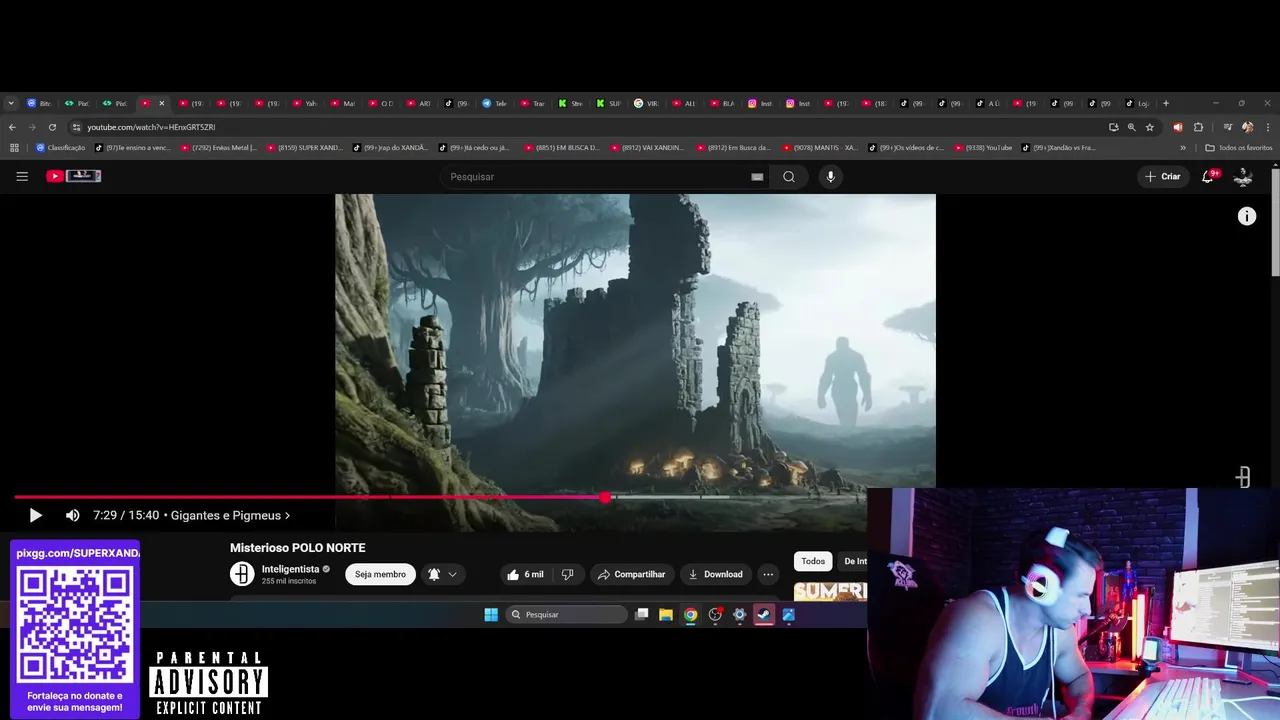Viewport: 1280px width, 720px height.
Task: Open Enéas Metal bookmark
Action: [218, 147]
